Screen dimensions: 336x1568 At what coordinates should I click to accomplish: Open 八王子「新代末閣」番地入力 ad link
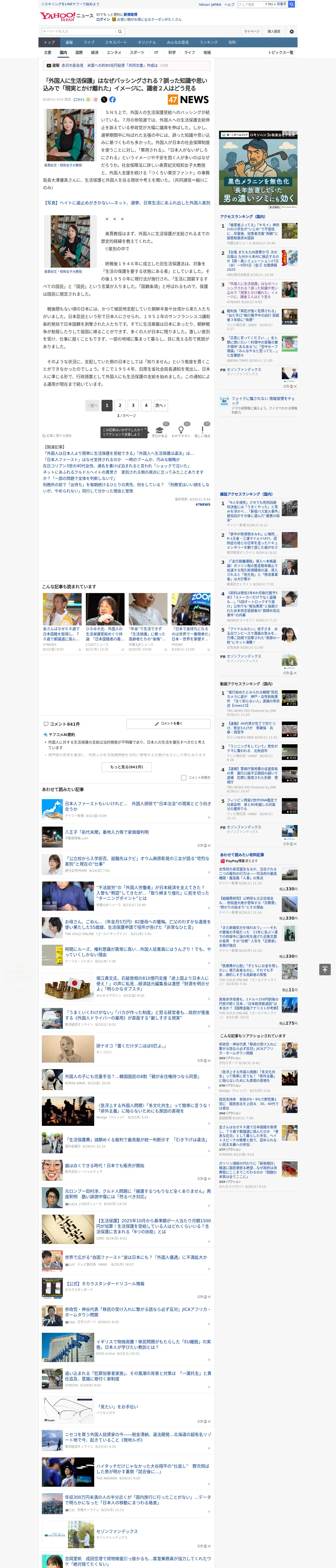107,832
